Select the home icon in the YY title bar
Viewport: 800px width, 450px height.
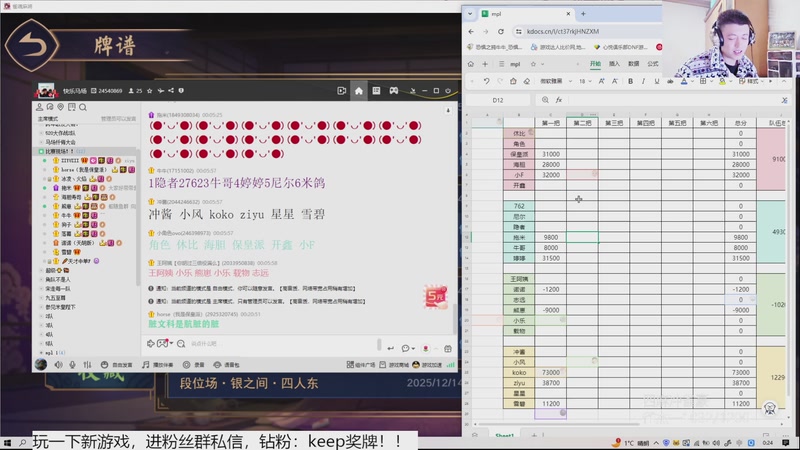click(359, 91)
